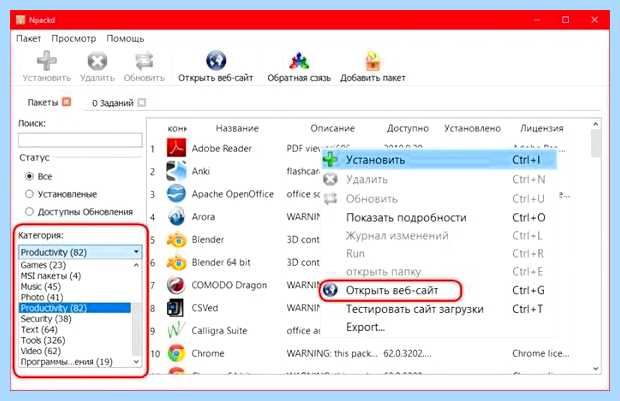The image size is (620, 401).
Task: Choose Music (45) category option
Action: (x=40, y=286)
